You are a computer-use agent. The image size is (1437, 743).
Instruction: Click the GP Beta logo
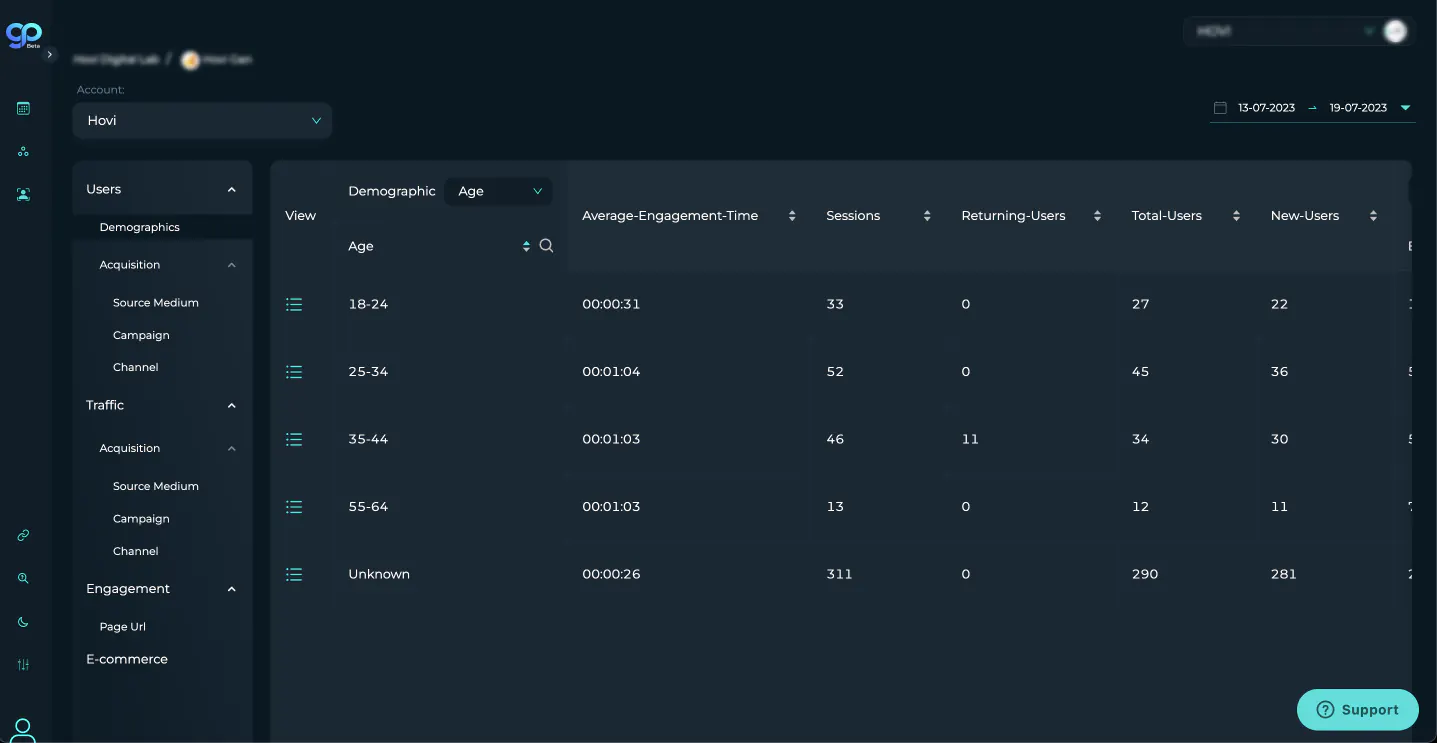tap(23, 36)
